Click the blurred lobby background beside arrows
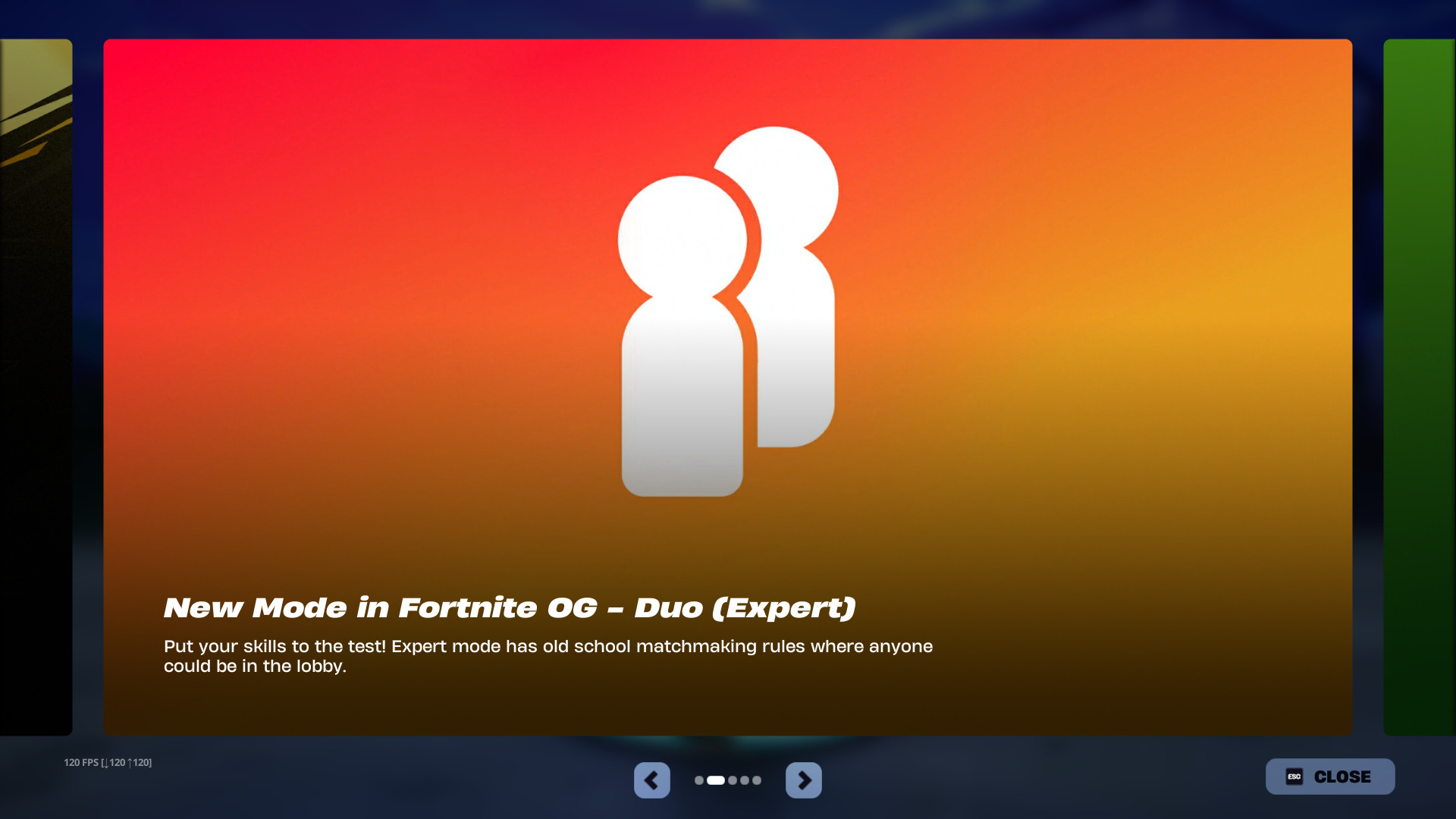Viewport: 1456px width, 819px height. tap(986, 781)
